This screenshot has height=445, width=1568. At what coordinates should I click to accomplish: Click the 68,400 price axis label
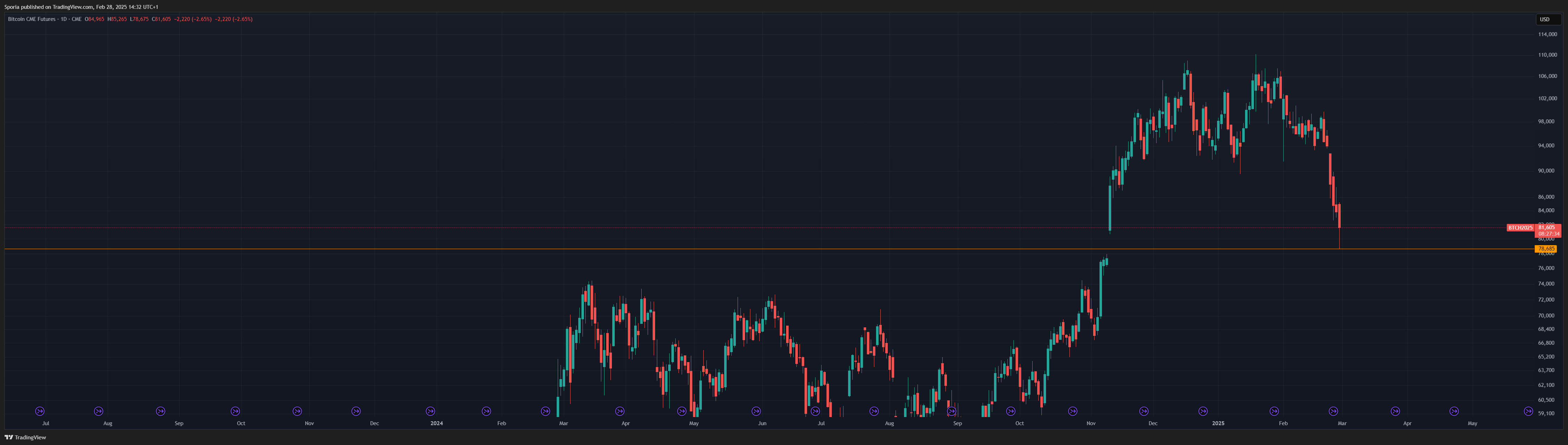(x=1546, y=329)
